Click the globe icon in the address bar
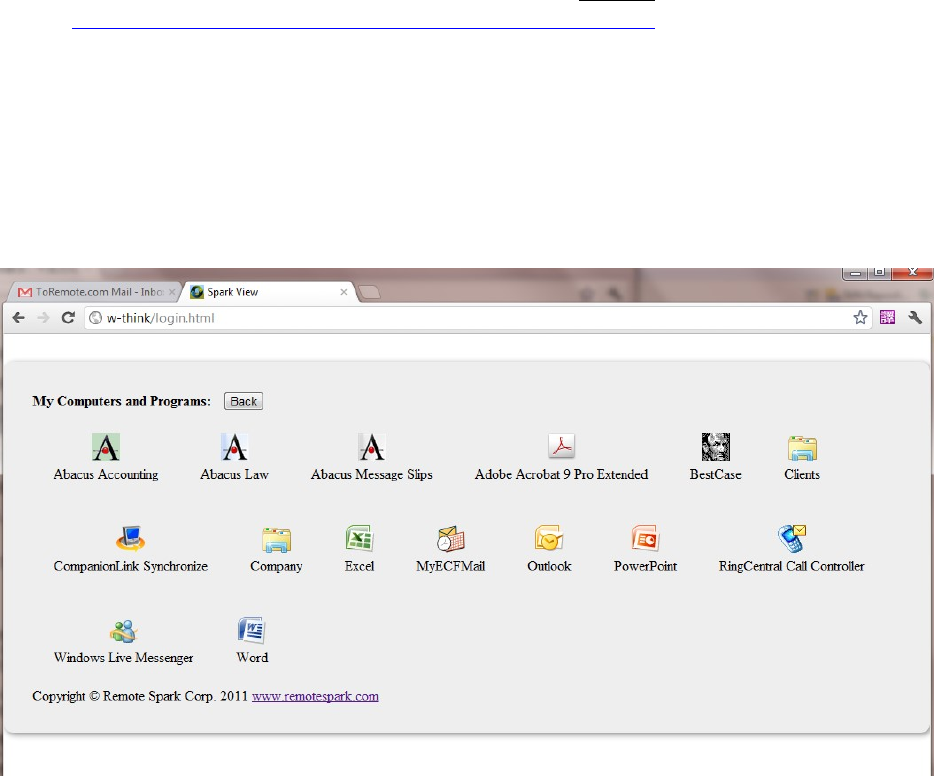Viewport: 934px width, 776px height. [95, 318]
